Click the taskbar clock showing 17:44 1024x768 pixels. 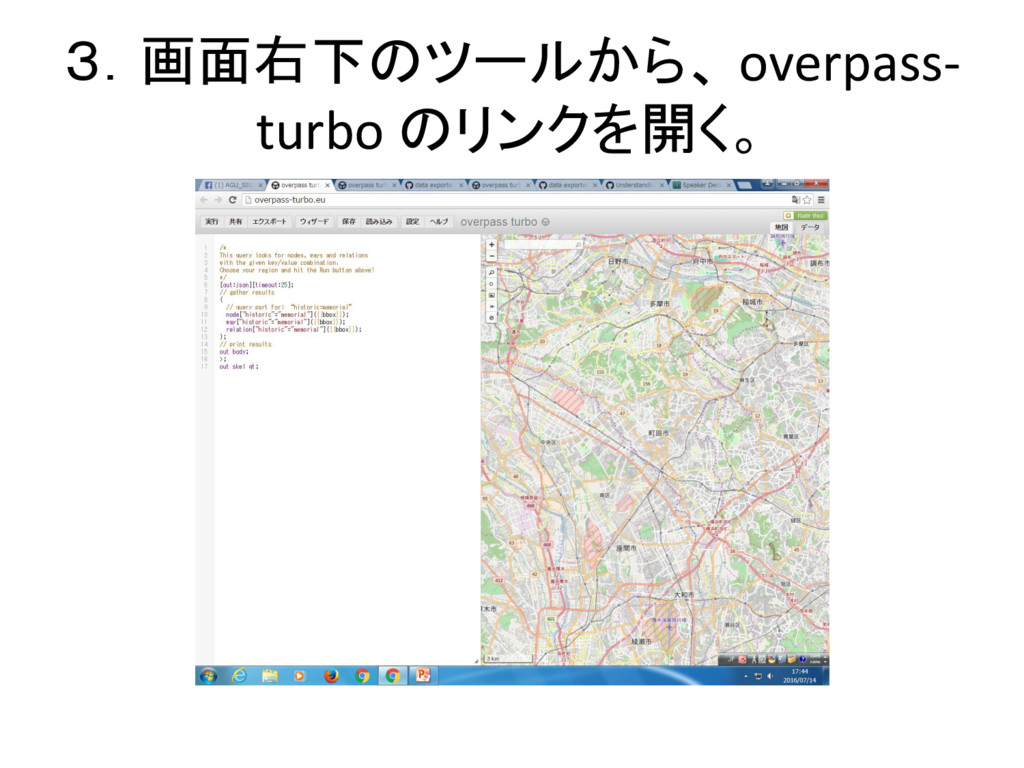click(x=799, y=676)
